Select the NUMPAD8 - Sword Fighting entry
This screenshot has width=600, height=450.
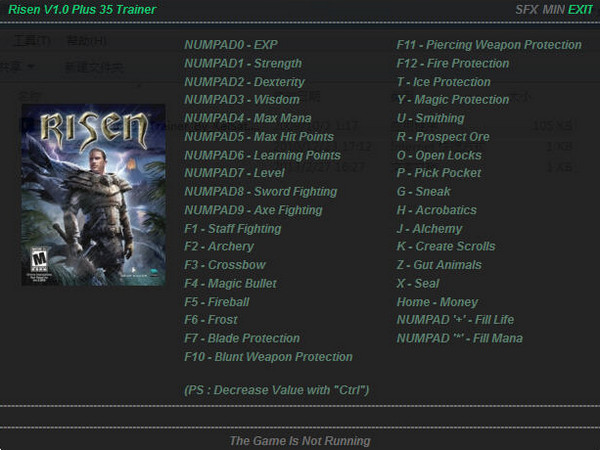point(261,191)
